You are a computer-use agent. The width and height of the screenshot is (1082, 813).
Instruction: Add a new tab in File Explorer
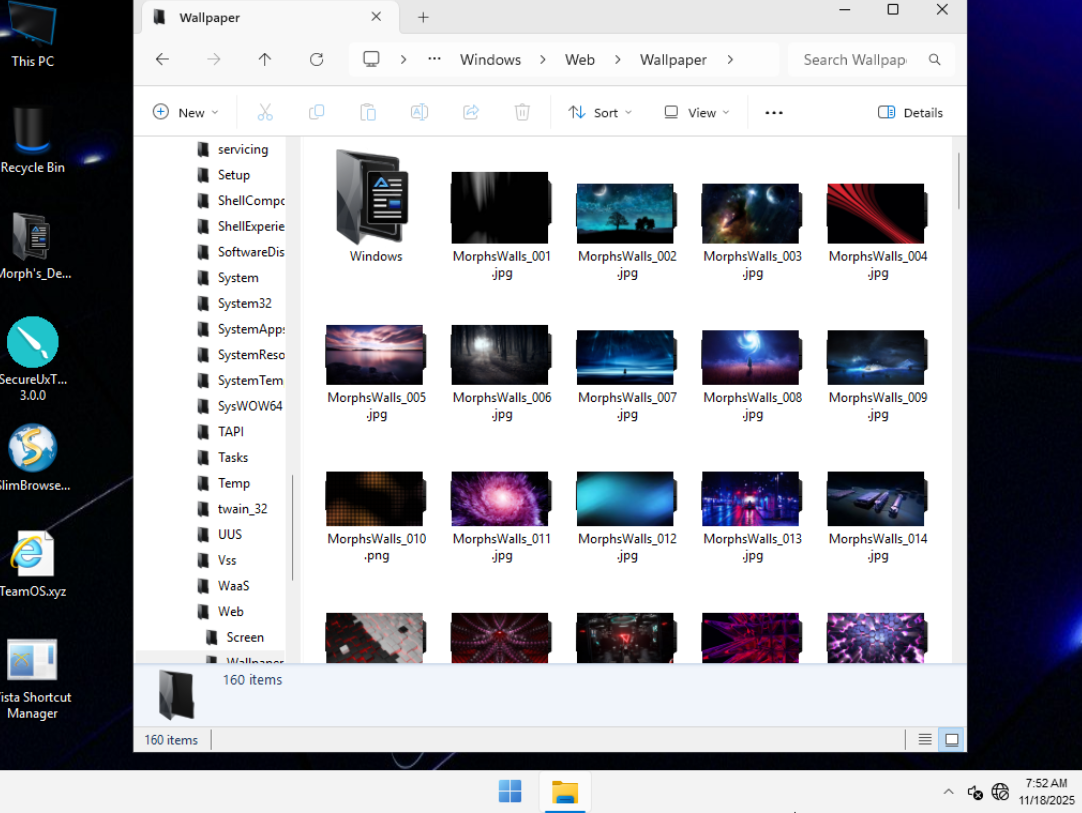coord(423,17)
